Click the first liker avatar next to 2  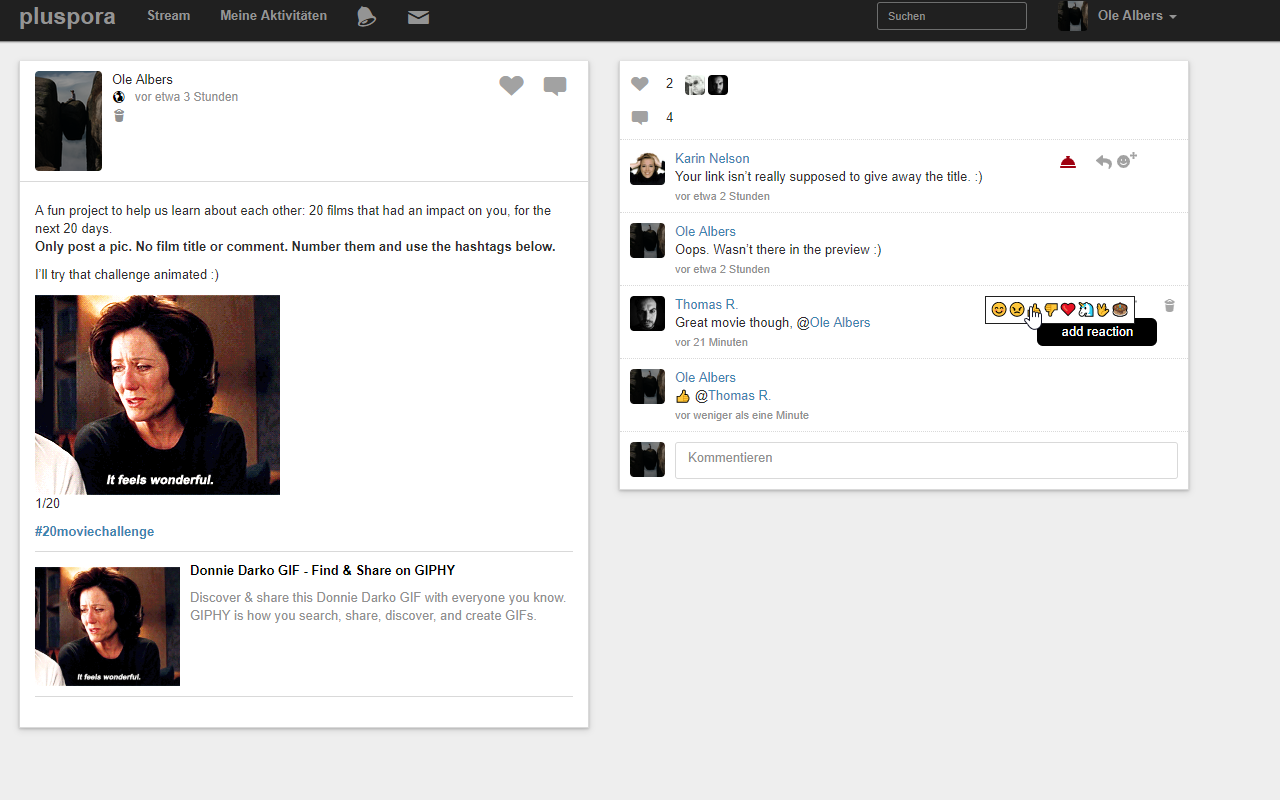tap(695, 85)
